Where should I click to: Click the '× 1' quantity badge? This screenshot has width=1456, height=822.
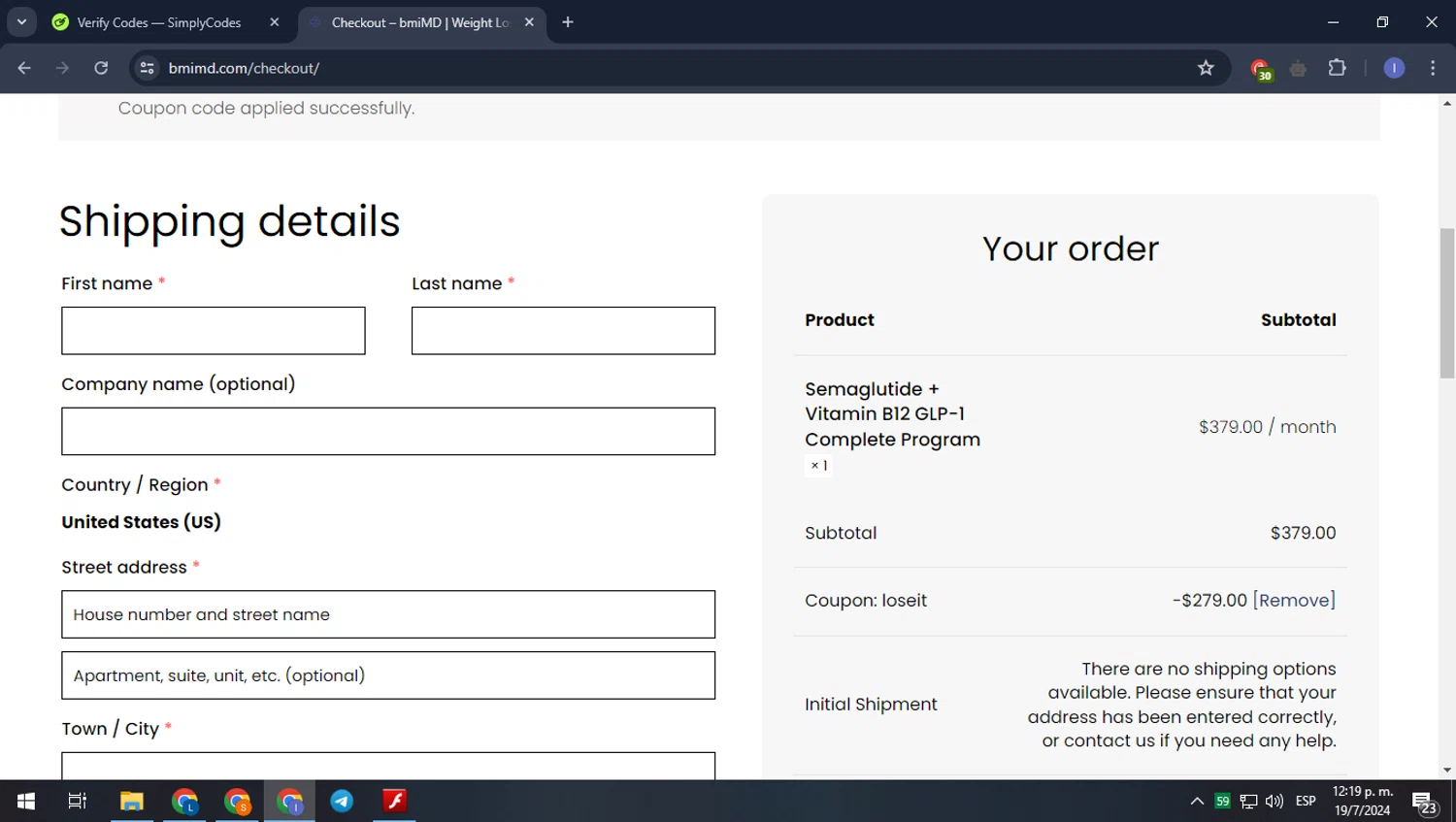point(819,466)
